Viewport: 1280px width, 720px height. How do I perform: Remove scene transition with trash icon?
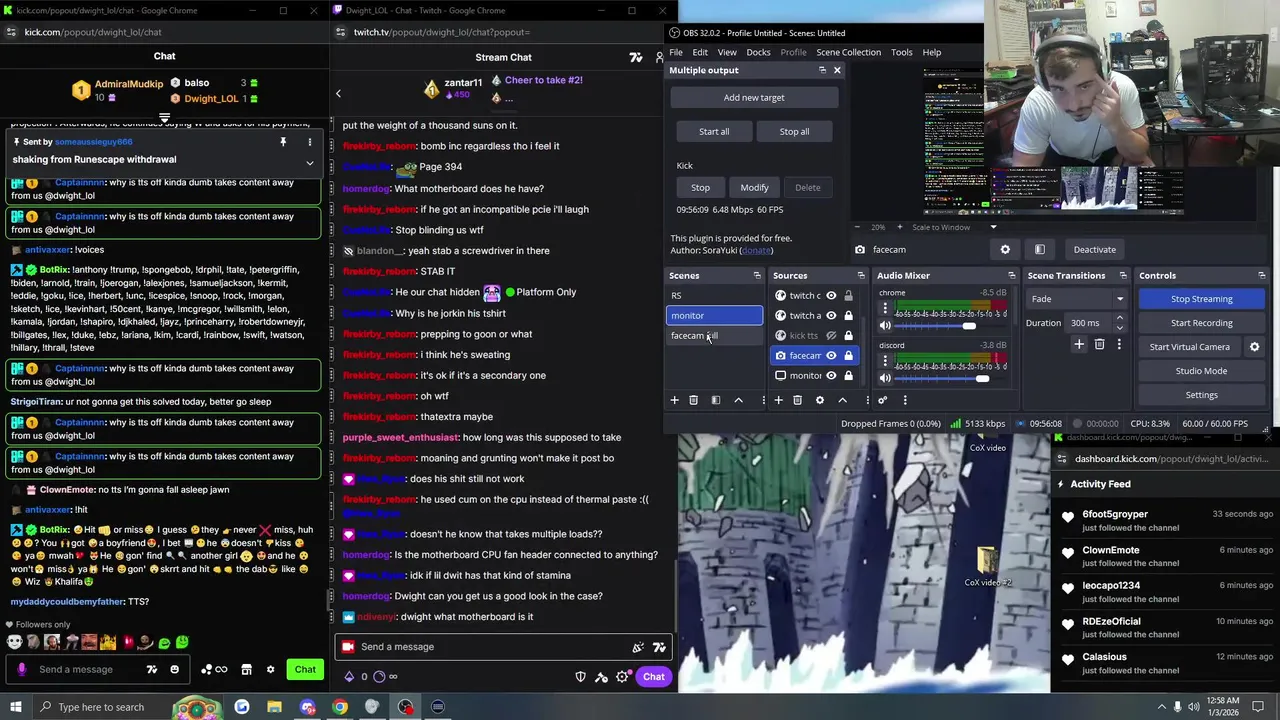click(1099, 344)
